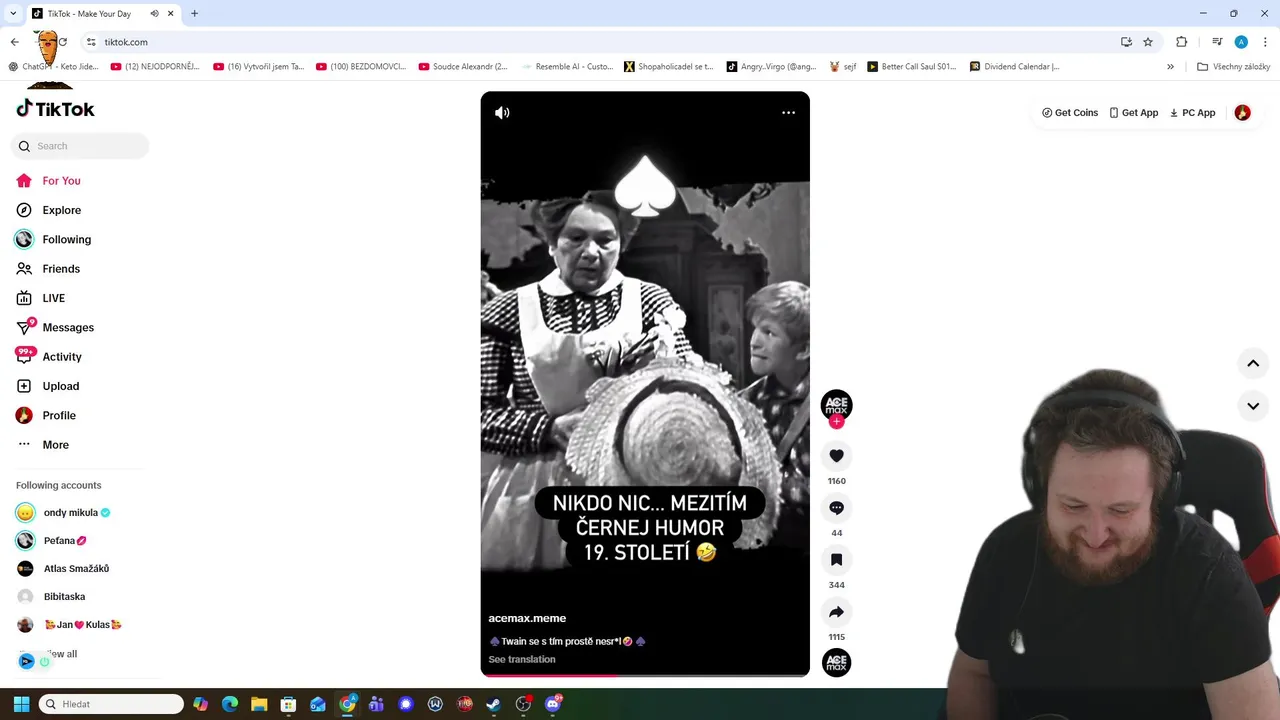Save video with the bookmark icon
This screenshot has height=720, width=1280.
point(837,560)
